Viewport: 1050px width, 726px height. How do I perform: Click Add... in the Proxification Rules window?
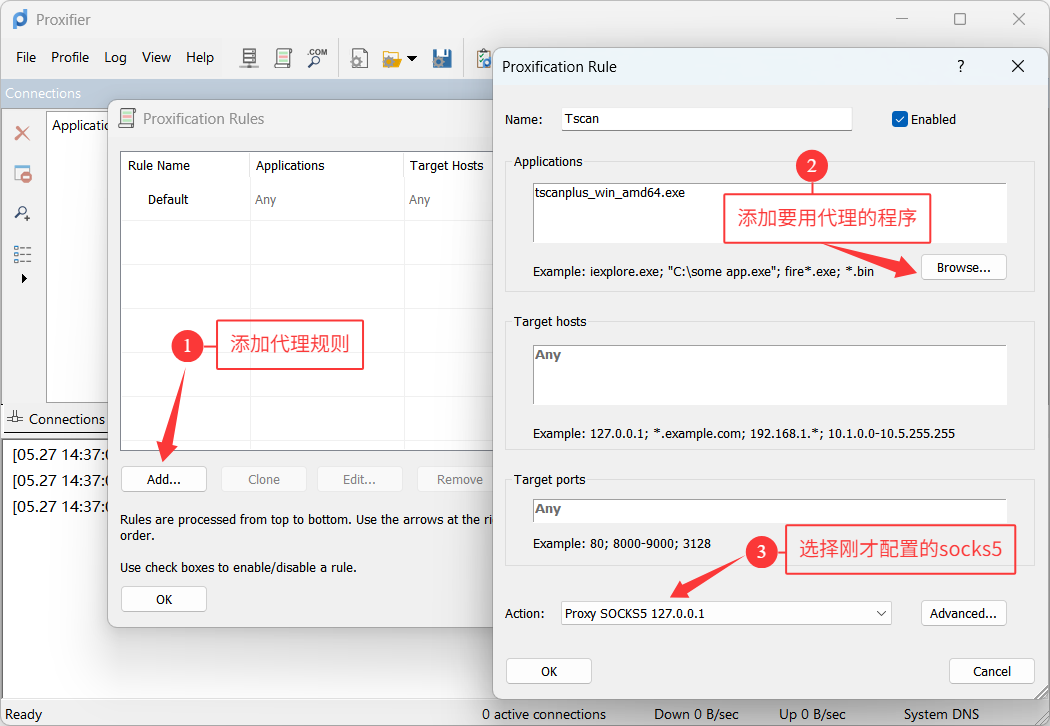point(163,480)
